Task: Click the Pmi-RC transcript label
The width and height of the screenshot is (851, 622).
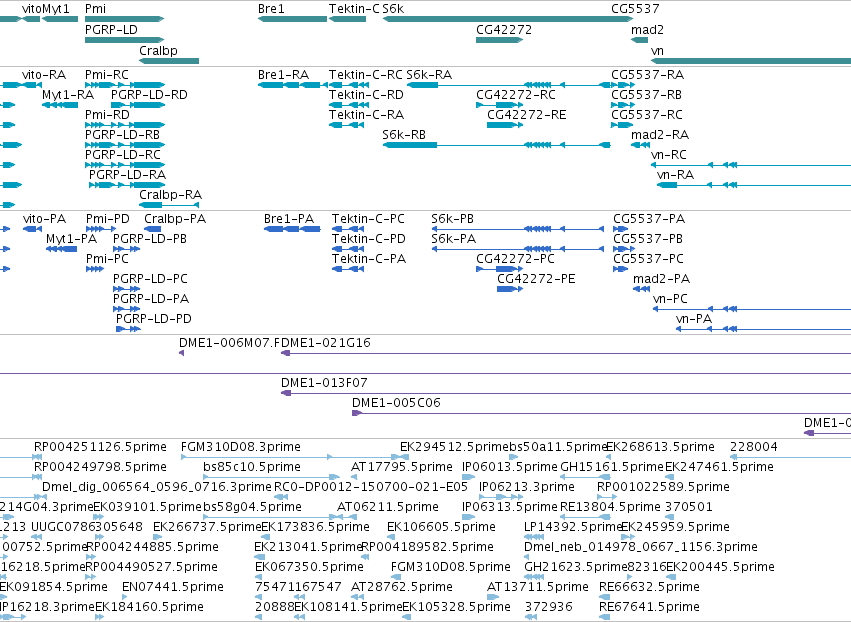Action: click(107, 74)
